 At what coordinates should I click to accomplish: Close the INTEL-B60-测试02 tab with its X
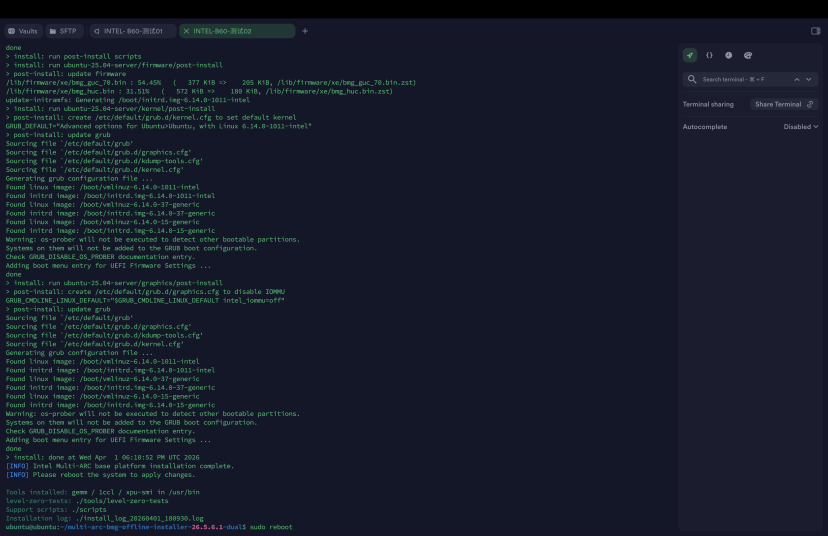(186, 31)
